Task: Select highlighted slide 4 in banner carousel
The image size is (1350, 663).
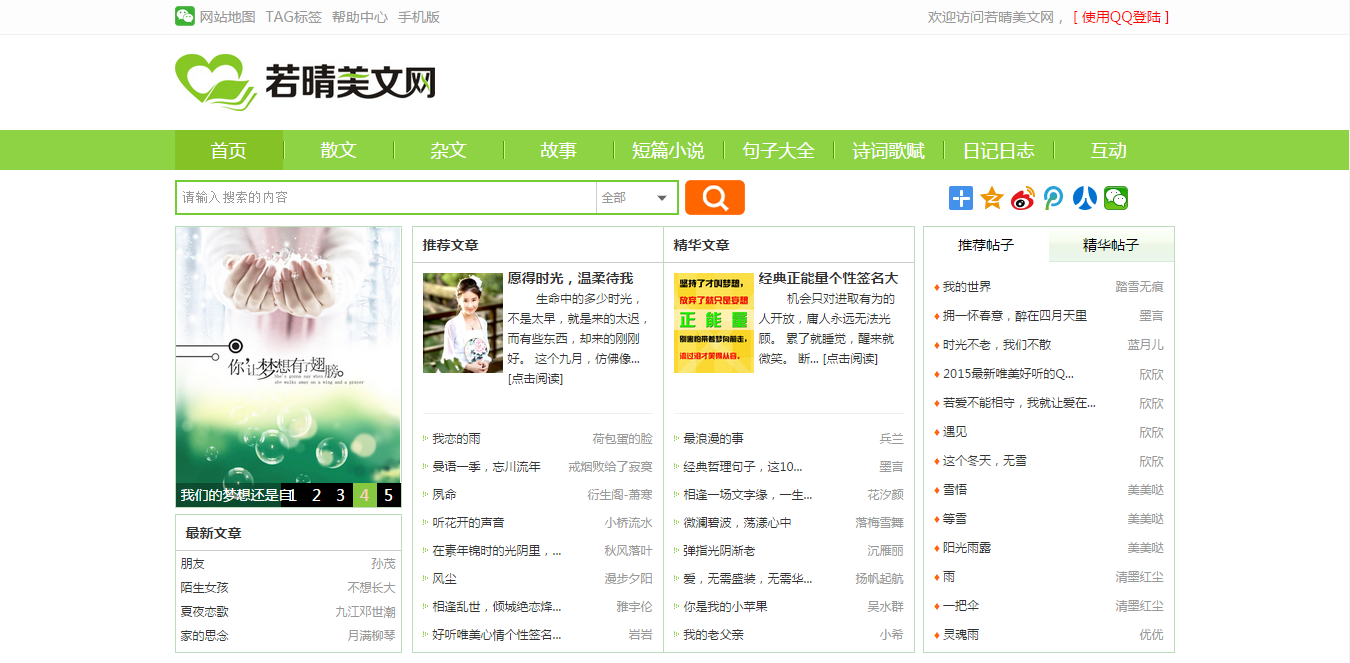Action: (365, 495)
